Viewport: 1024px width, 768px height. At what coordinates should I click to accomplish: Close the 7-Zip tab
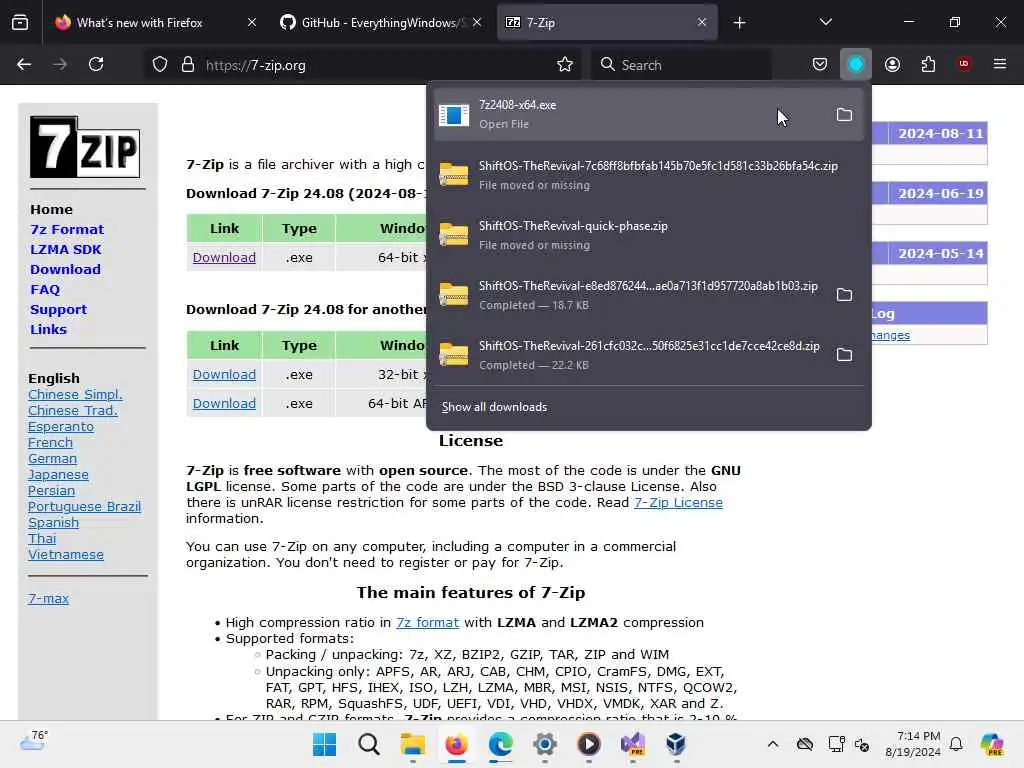click(x=701, y=22)
